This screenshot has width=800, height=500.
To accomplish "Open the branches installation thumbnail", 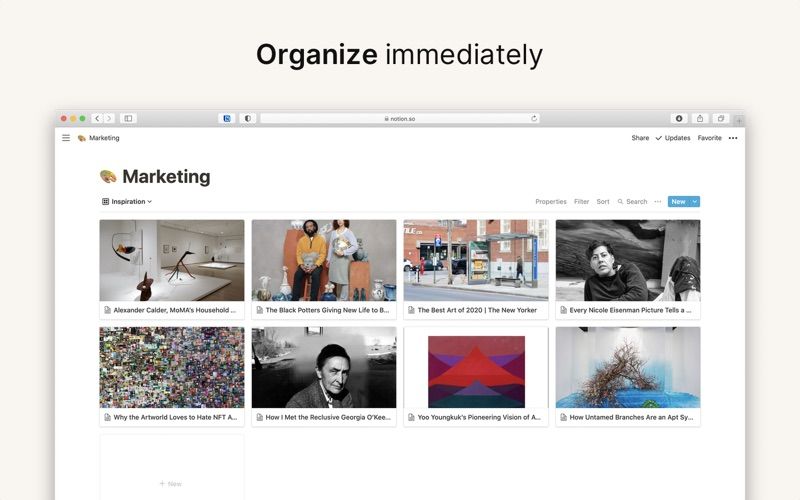I will tap(628, 367).
